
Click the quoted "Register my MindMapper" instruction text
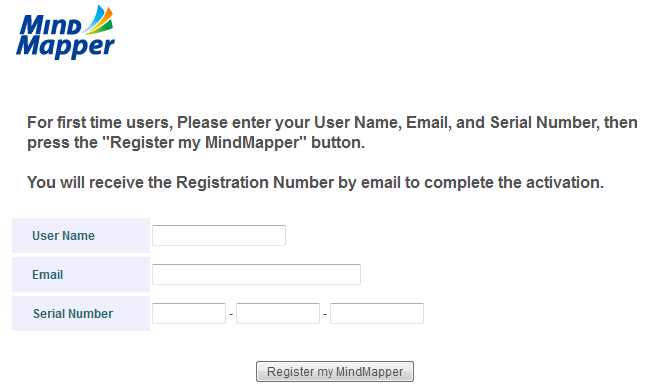(x=204, y=142)
